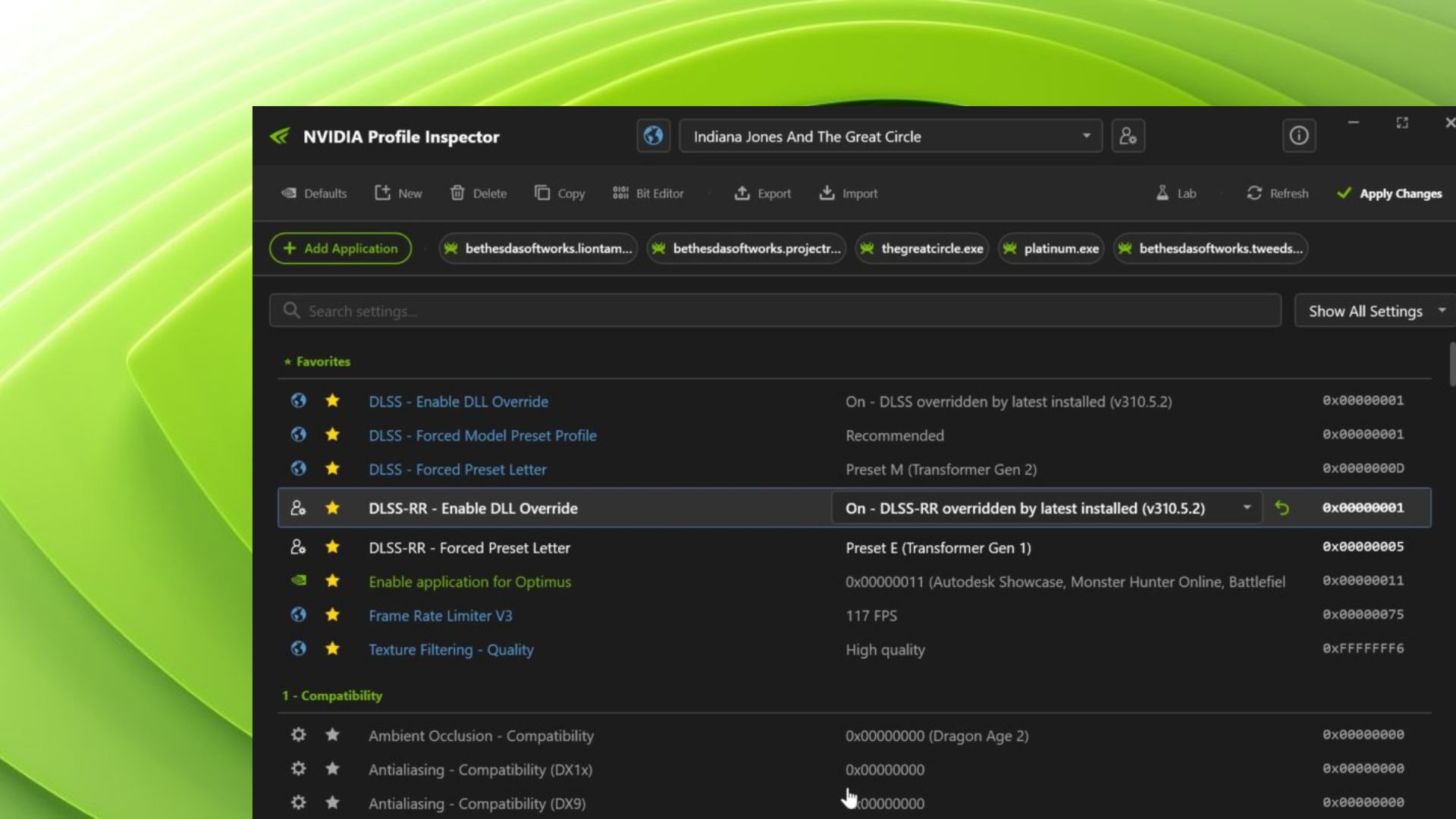The image size is (1456, 819).
Task: Reset DLSS-RR Enable DLL Override value
Action: (x=1282, y=508)
